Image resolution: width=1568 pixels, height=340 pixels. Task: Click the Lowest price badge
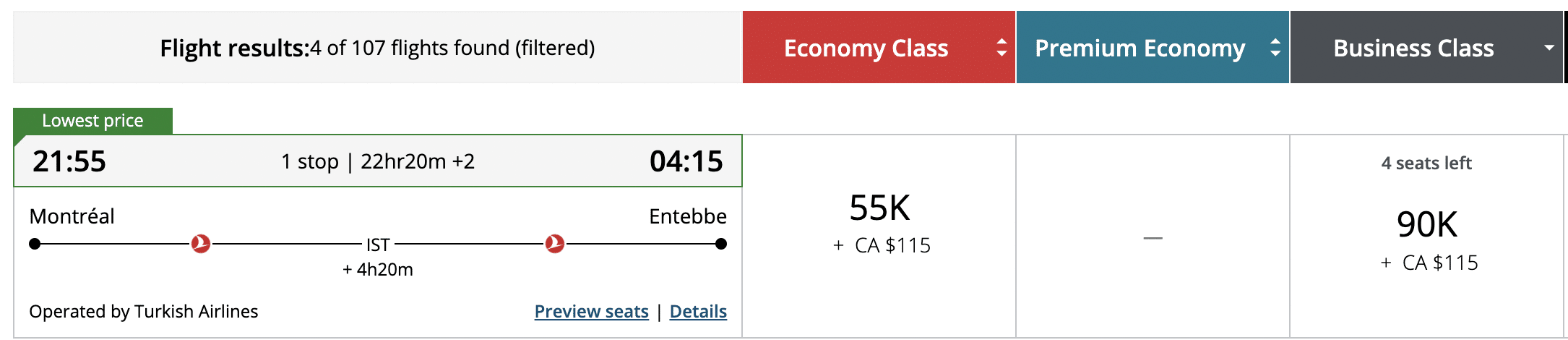coord(92,121)
